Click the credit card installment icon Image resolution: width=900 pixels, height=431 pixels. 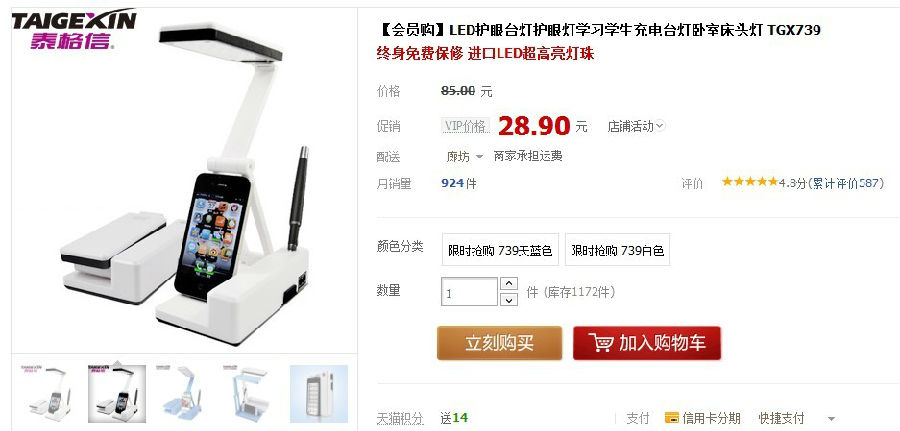click(x=672, y=418)
